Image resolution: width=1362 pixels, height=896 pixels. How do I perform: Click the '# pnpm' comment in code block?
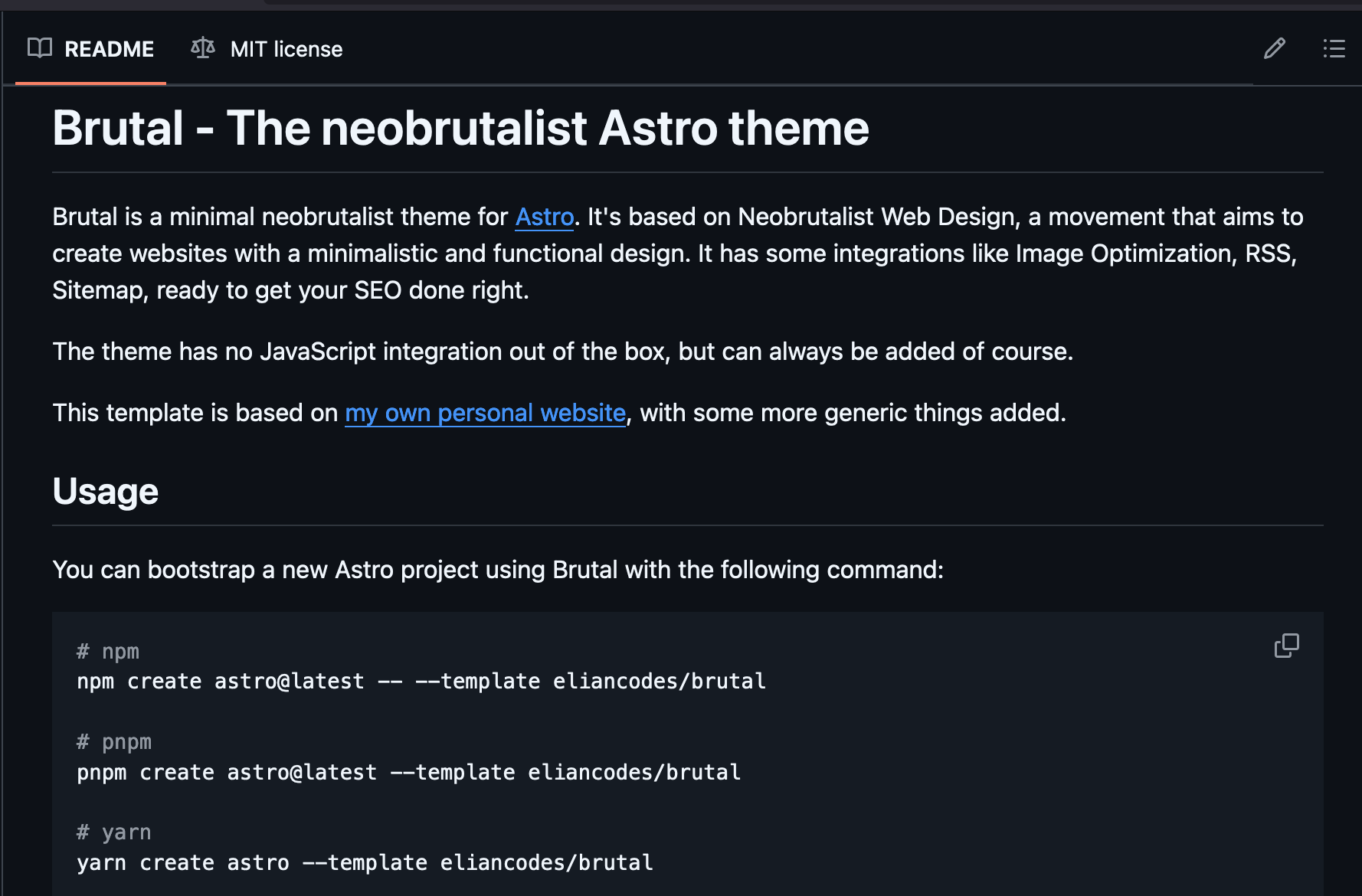[114, 741]
